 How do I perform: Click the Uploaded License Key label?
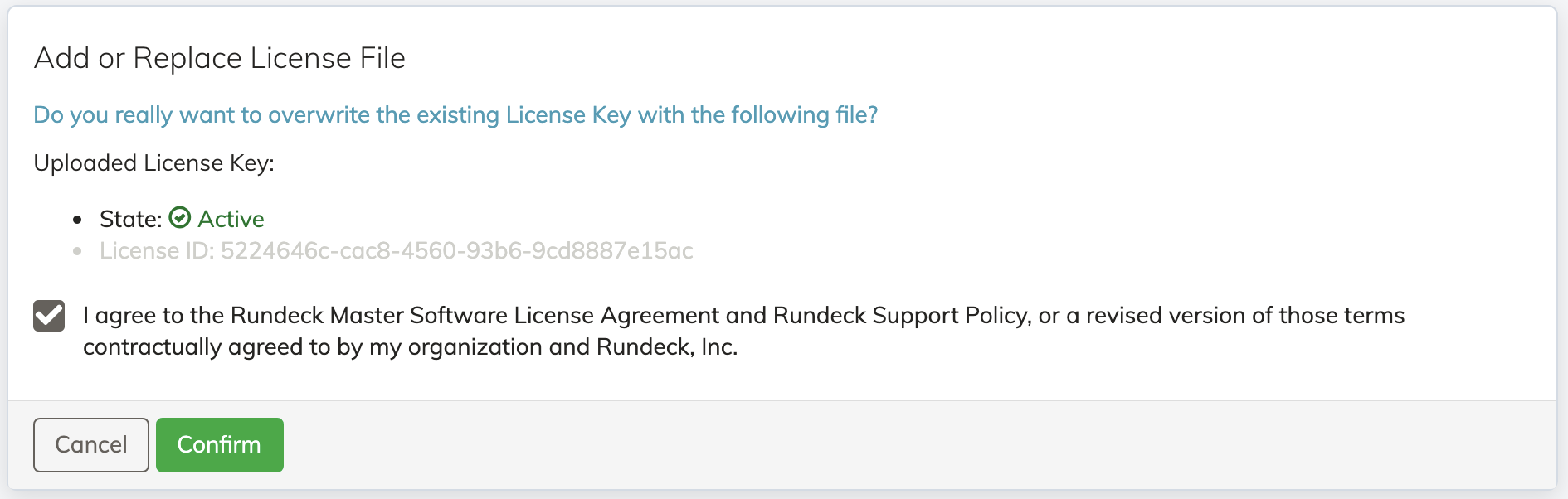pyautogui.click(x=156, y=162)
